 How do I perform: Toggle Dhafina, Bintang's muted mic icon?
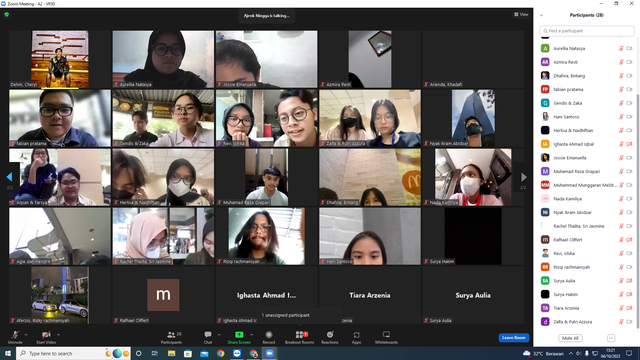pyautogui.click(x=621, y=76)
